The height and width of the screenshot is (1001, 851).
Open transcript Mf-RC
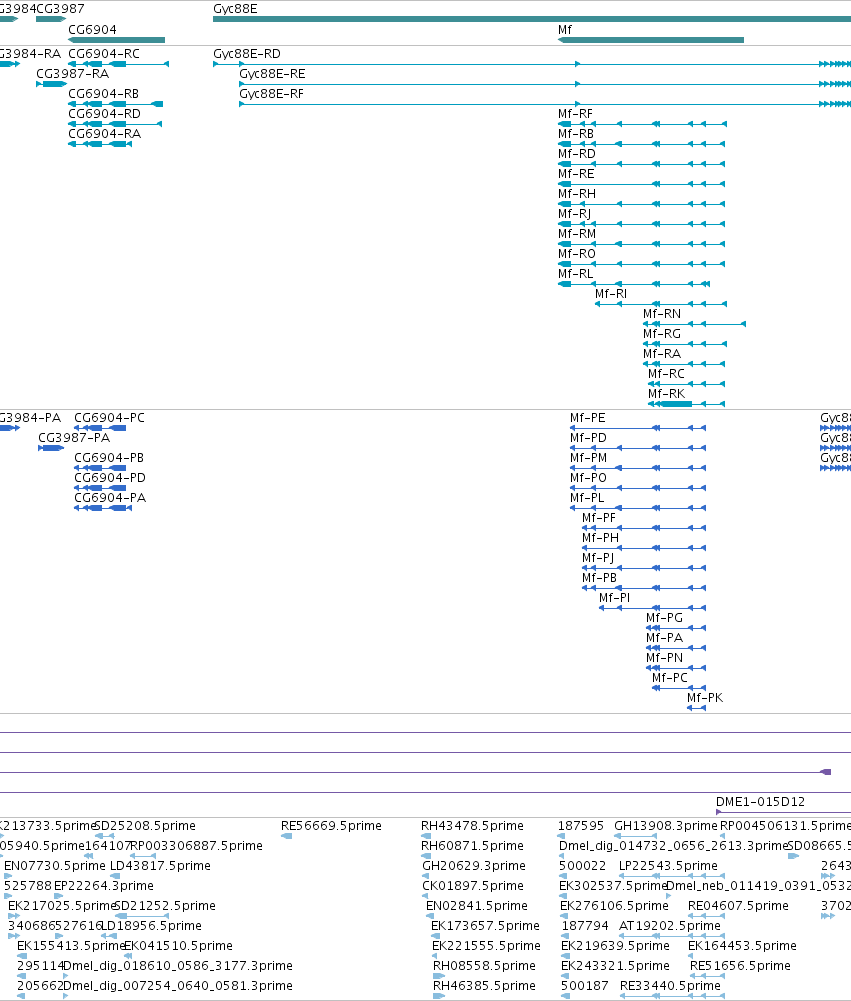point(666,374)
